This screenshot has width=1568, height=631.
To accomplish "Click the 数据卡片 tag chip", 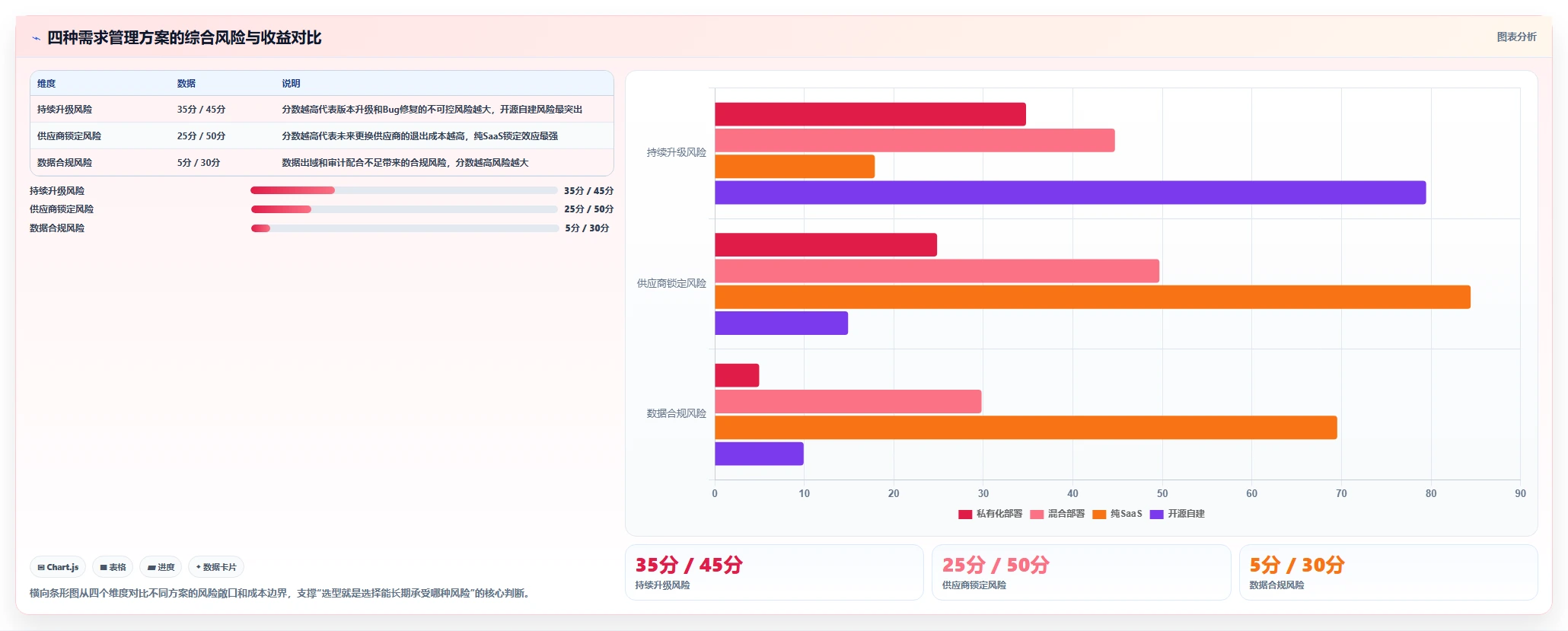I will [216, 567].
